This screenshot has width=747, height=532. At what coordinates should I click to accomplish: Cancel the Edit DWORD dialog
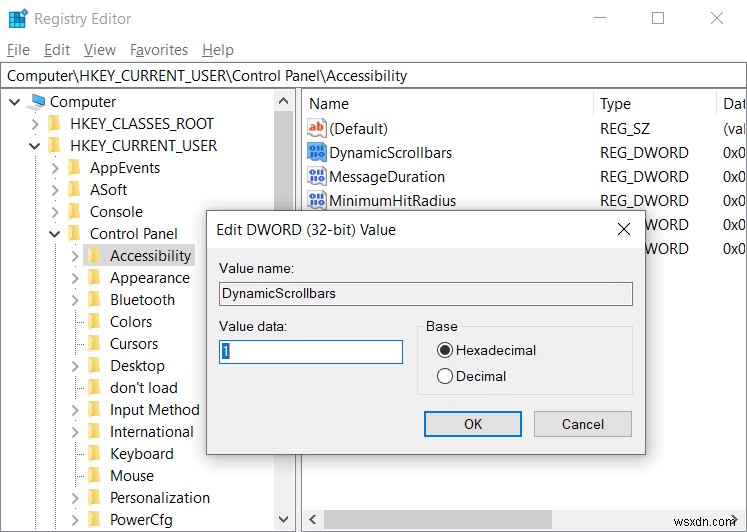pos(583,424)
